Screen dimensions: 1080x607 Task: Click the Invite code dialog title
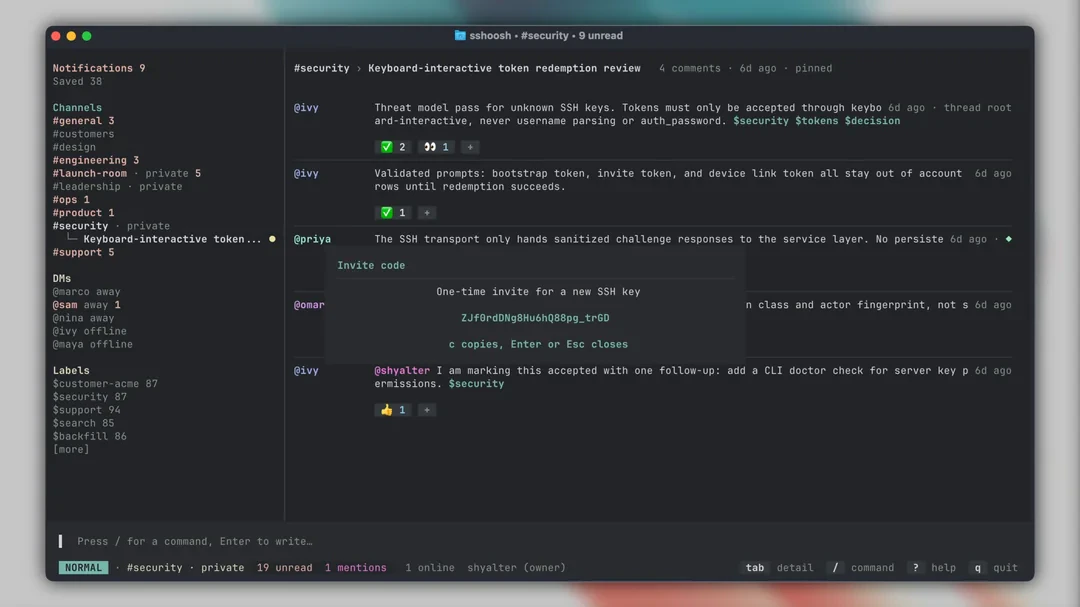click(x=371, y=265)
